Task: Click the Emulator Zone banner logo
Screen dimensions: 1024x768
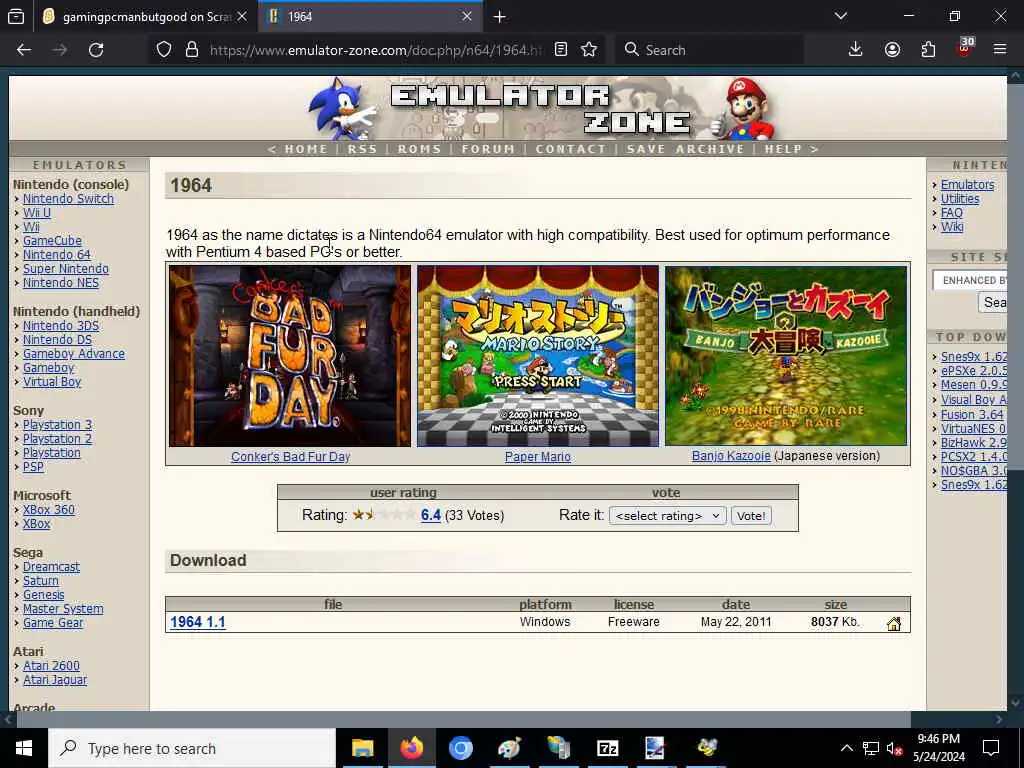Action: pyautogui.click(x=541, y=108)
